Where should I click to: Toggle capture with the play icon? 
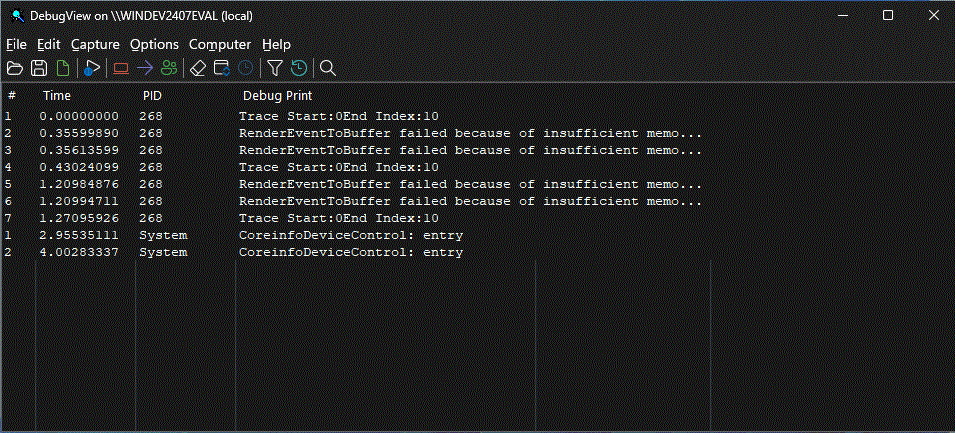pyautogui.click(x=92, y=68)
